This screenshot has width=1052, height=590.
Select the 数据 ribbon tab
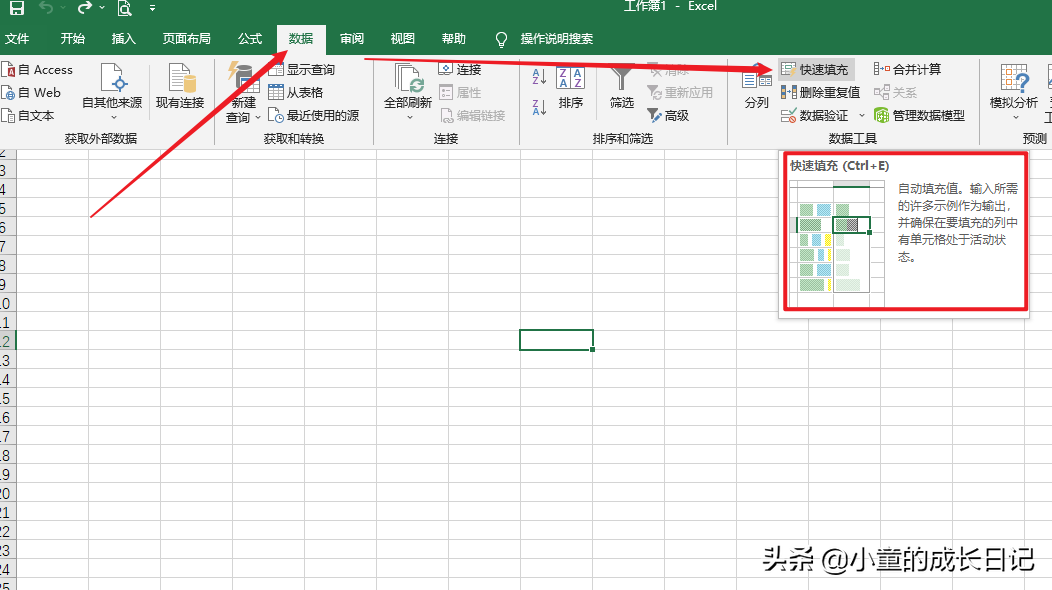pos(301,39)
